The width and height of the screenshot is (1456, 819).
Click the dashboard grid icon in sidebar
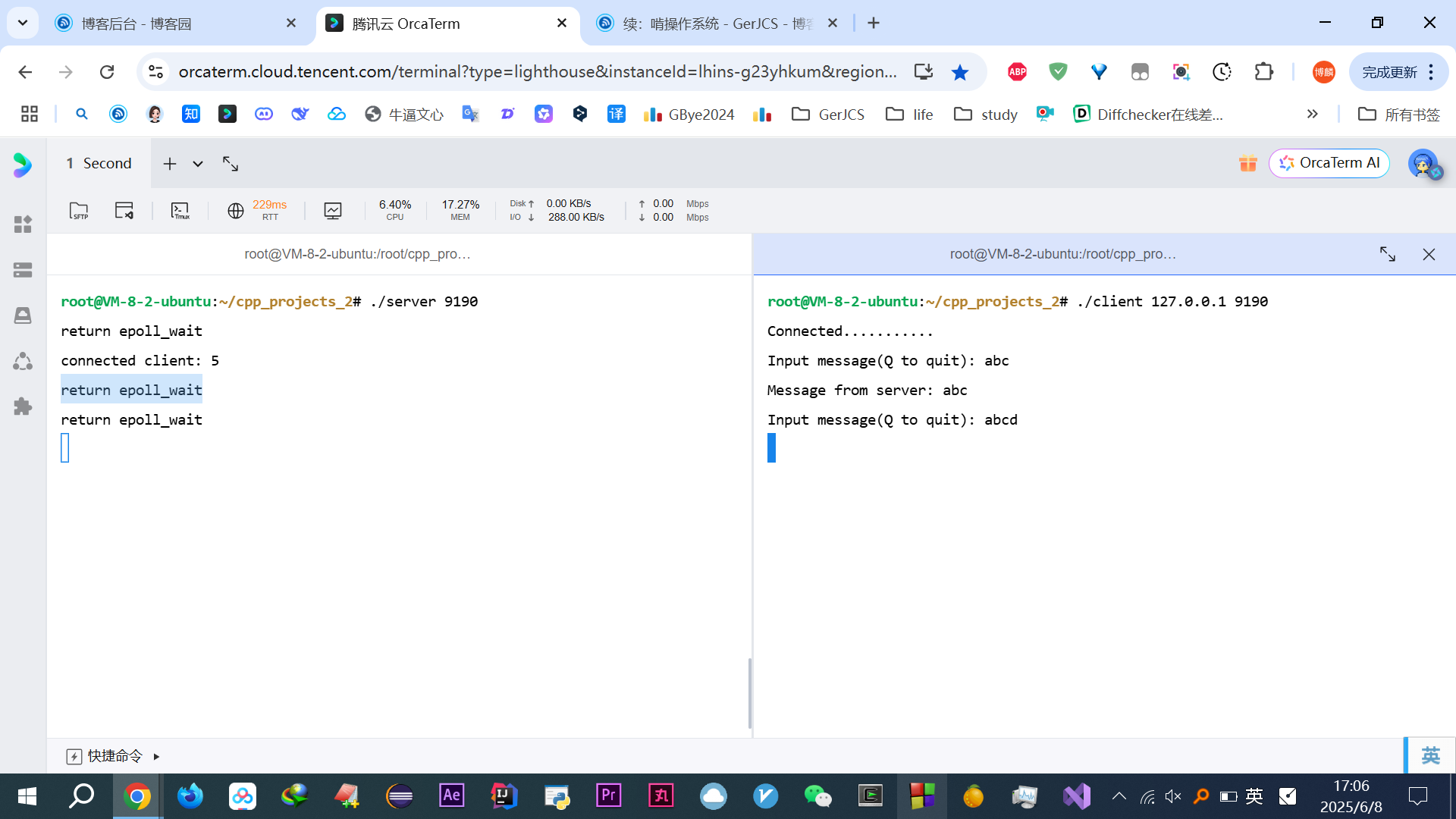(23, 224)
